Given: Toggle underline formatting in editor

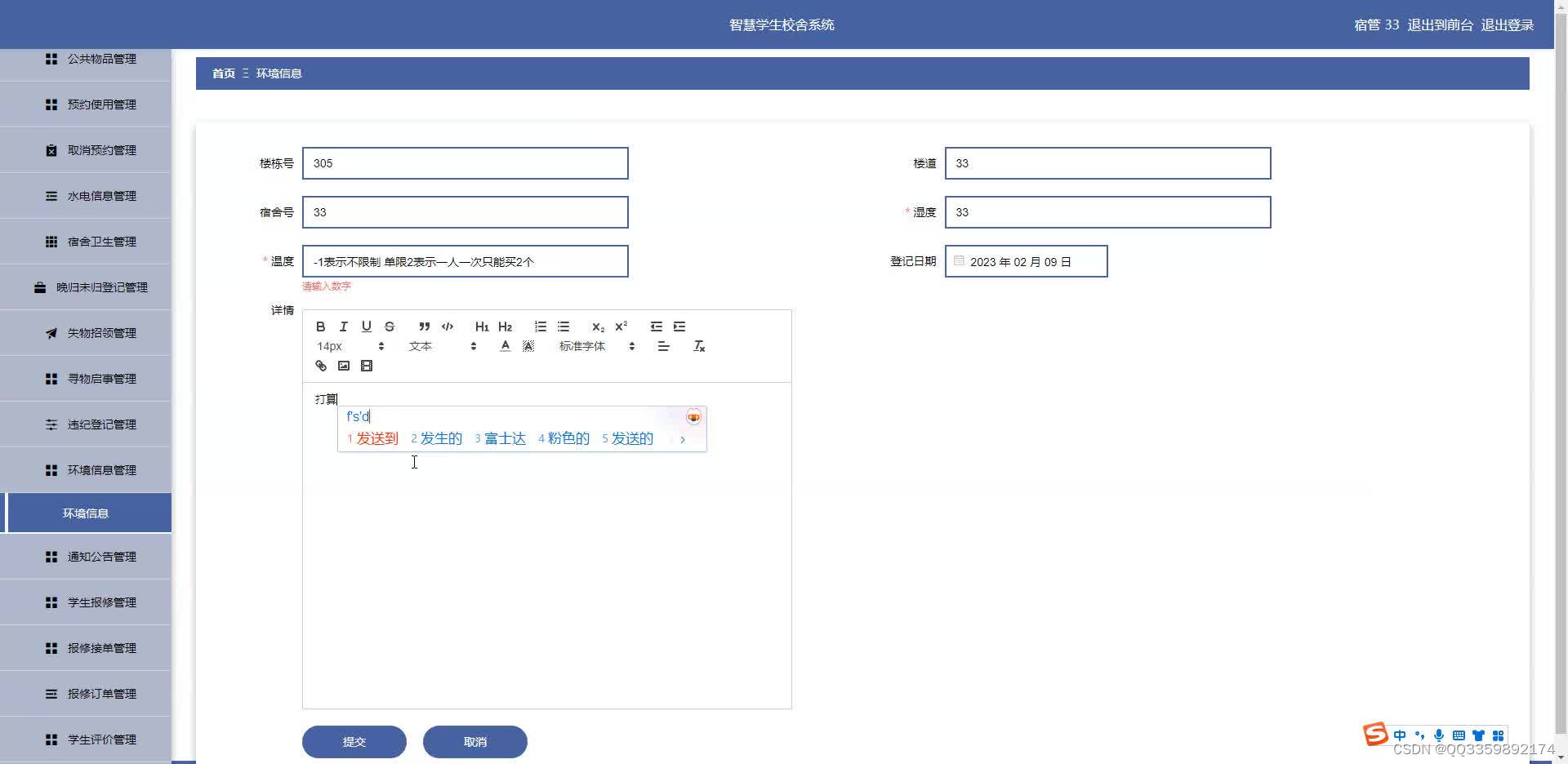Looking at the screenshot, I should pyautogui.click(x=367, y=326).
